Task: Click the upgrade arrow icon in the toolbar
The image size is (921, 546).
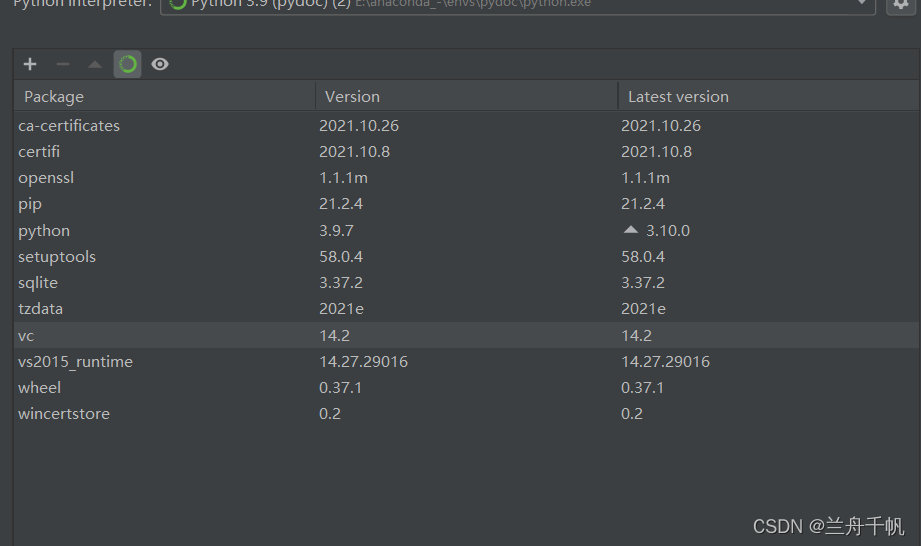Action: pos(95,64)
